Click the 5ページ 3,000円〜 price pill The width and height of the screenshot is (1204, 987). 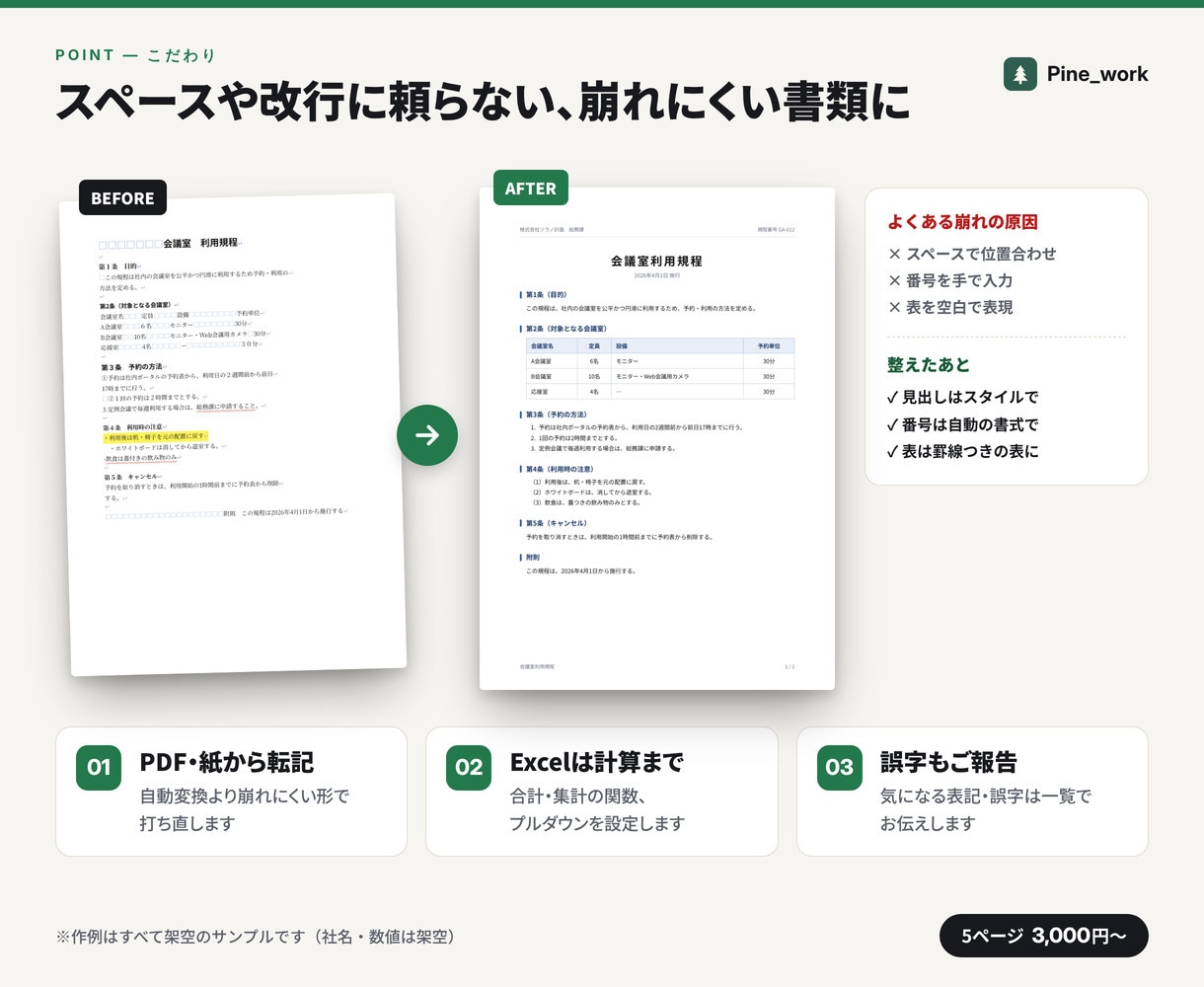1043,936
